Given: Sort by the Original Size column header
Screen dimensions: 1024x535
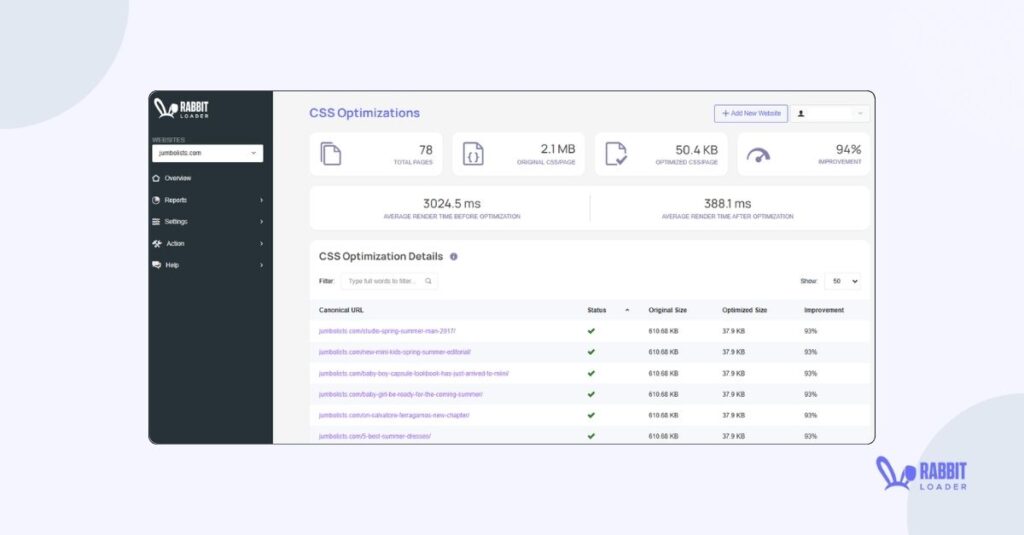Looking at the screenshot, I should click(667, 310).
